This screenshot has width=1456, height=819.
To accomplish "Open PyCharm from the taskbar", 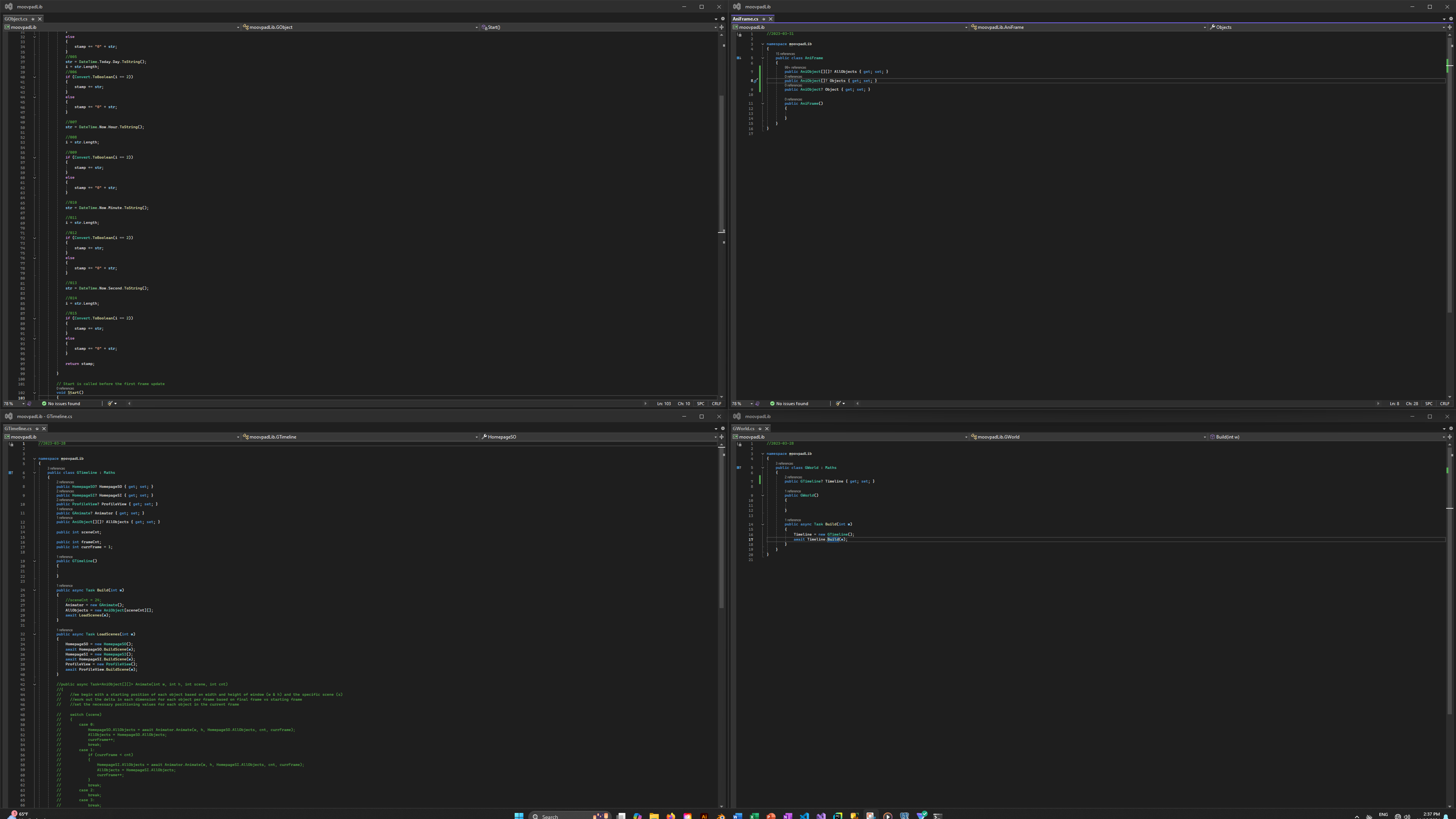I will click(838, 816).
